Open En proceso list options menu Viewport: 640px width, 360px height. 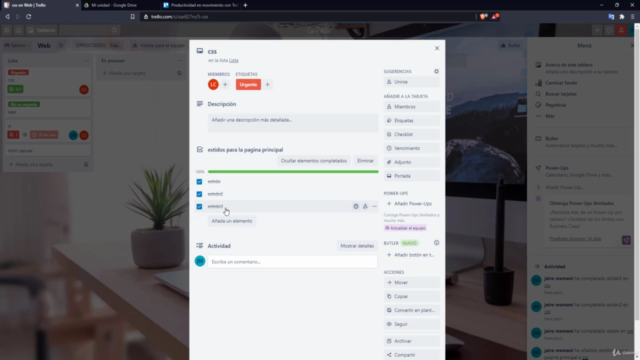coord(180,61)
